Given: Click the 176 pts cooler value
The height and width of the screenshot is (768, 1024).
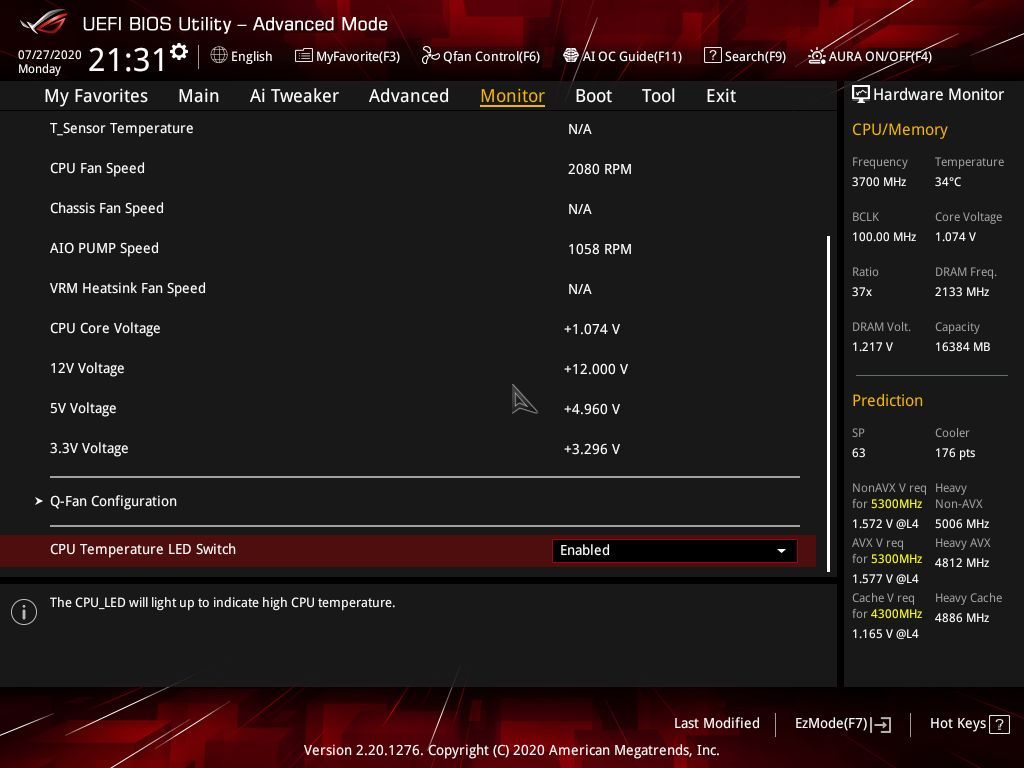Looking at the screenshot, I should click(x=955, y=453).
